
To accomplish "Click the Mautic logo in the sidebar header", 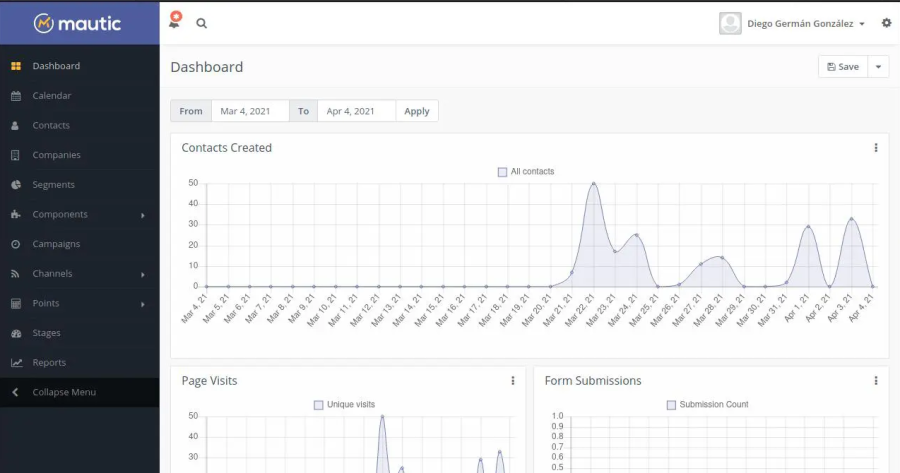I will click(x=77, y=24).
